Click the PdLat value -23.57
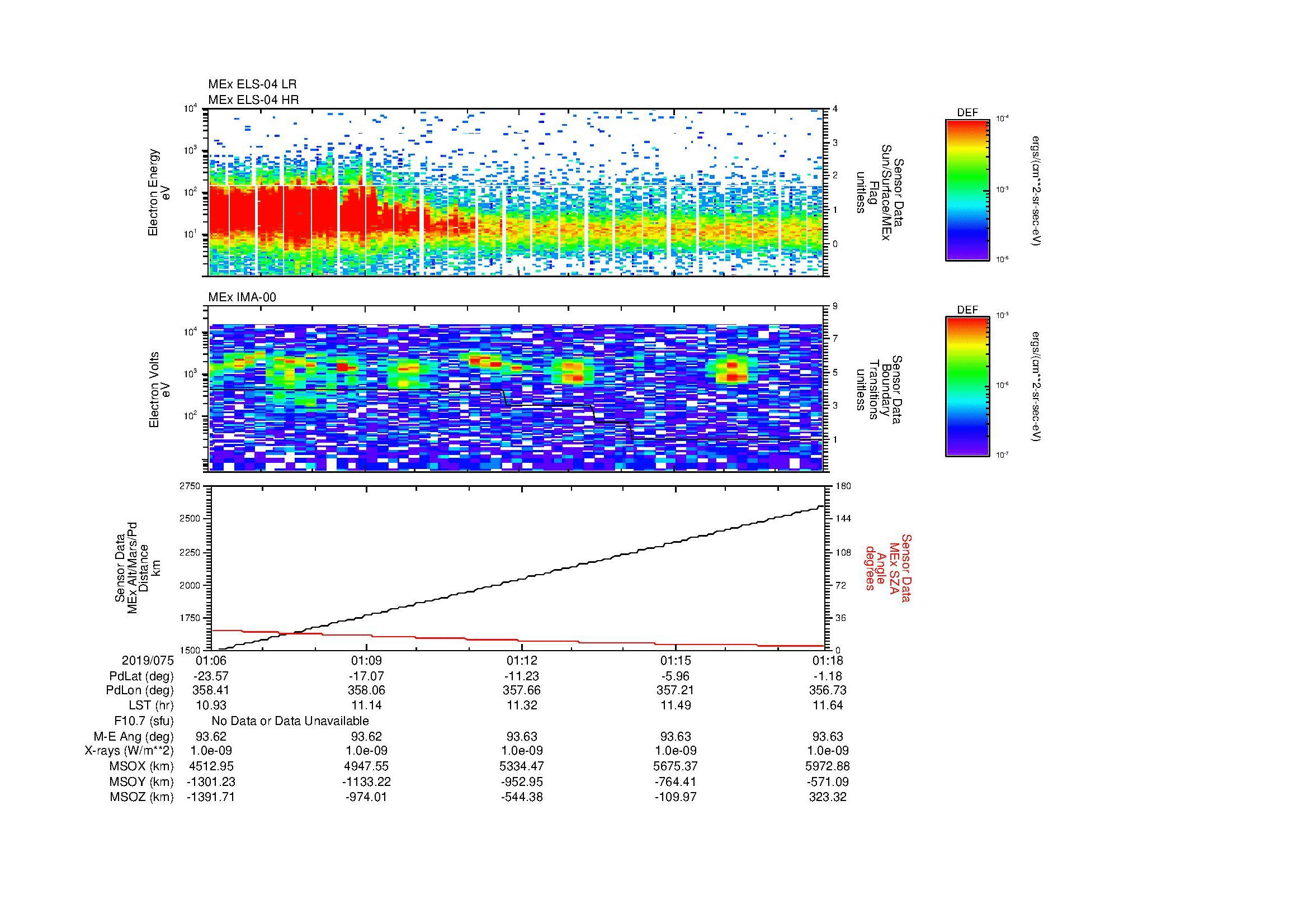 [x=211, y=676]
